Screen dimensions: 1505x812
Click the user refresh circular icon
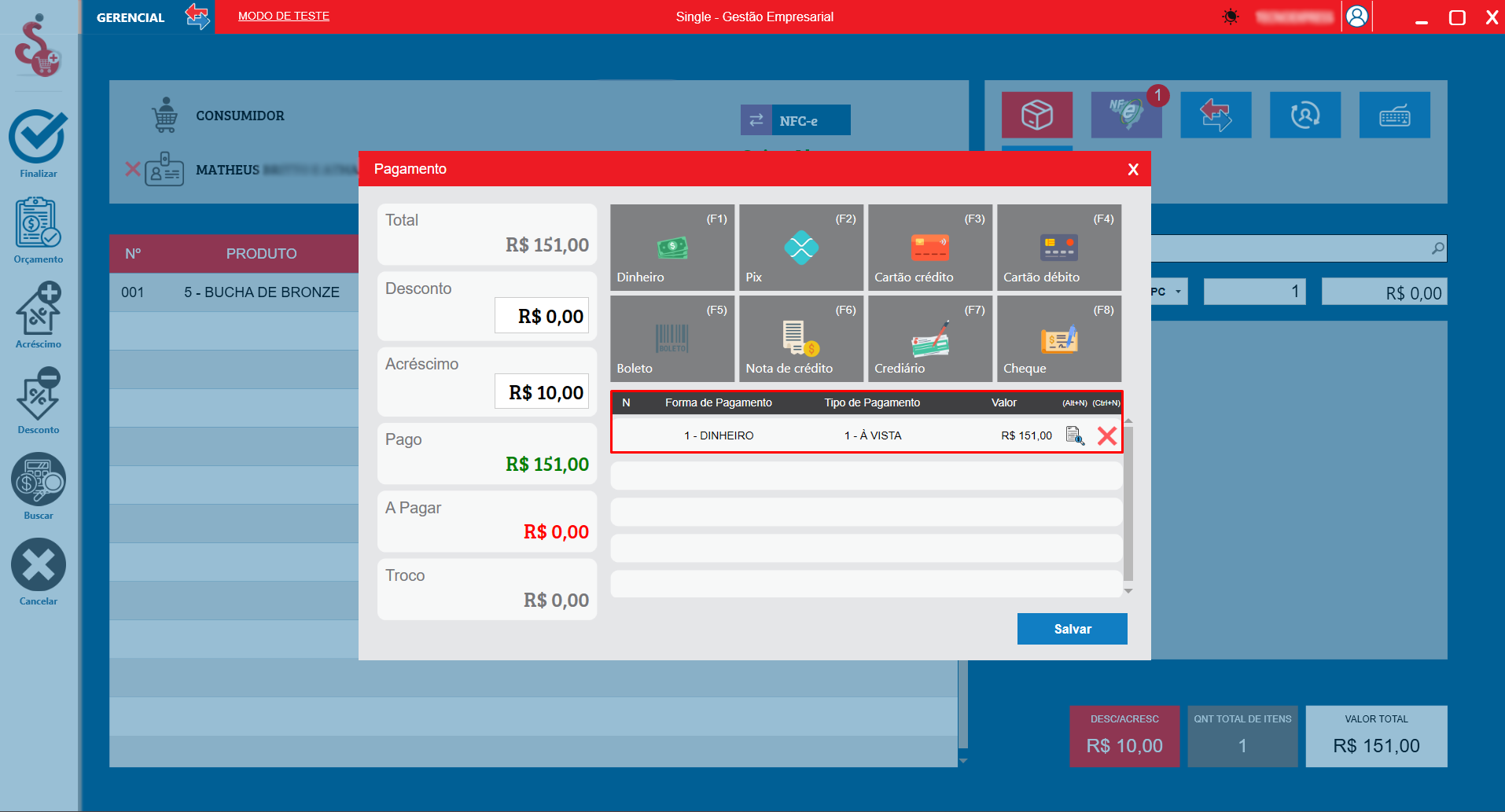1305,115
